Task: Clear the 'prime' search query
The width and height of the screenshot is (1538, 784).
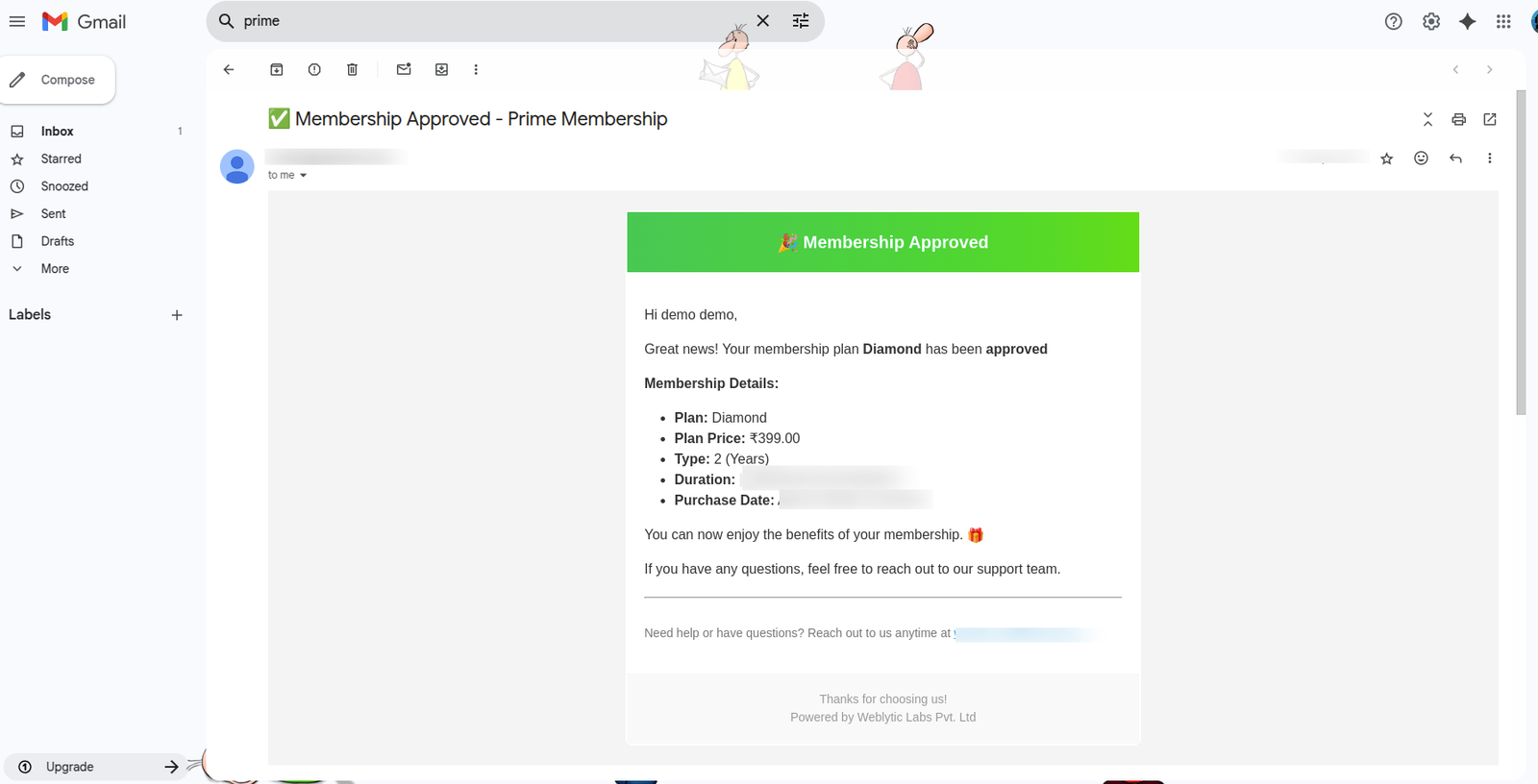Action: tap(762, 20)
